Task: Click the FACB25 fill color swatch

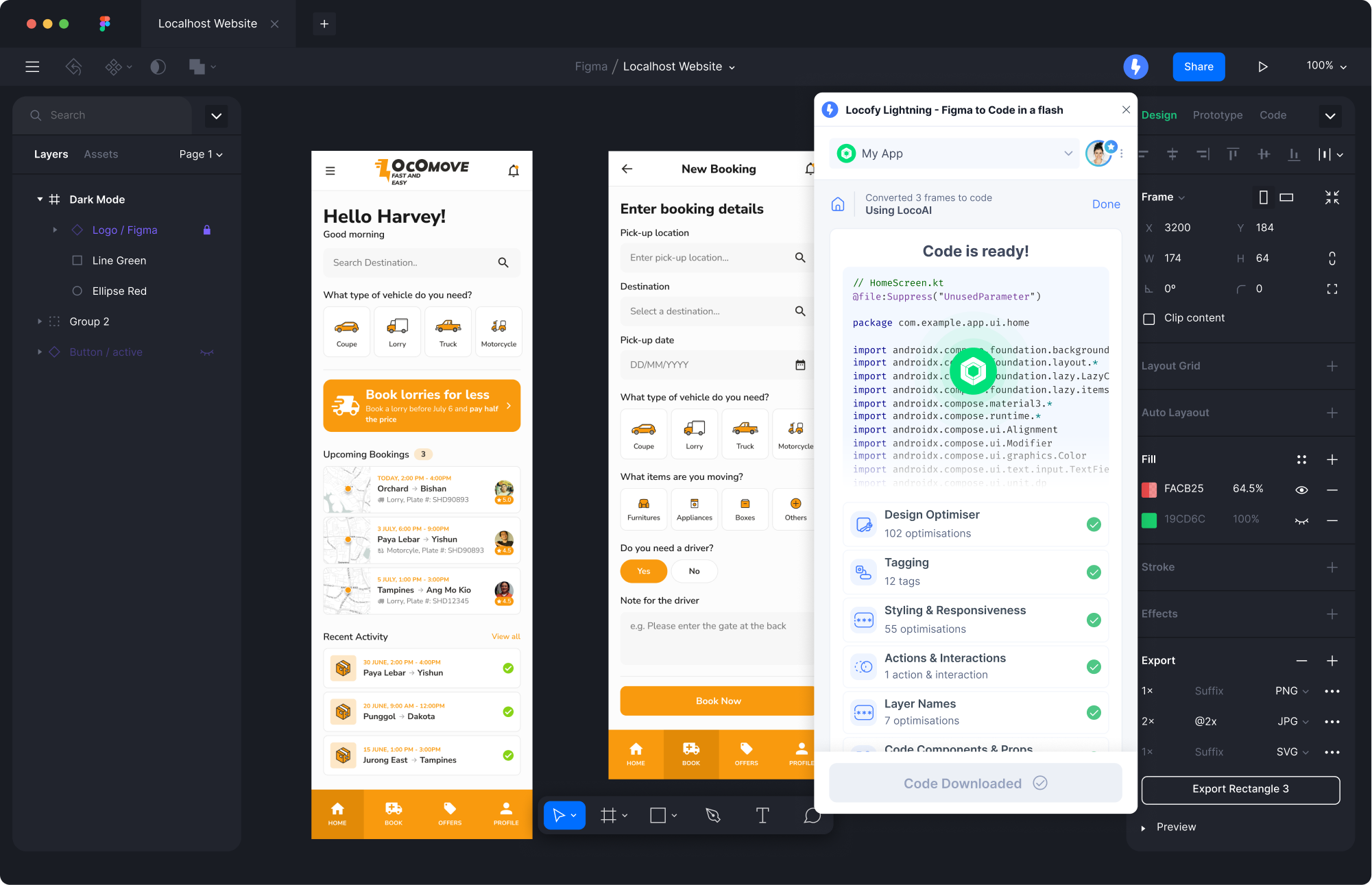Action: tap(1149, 489)
